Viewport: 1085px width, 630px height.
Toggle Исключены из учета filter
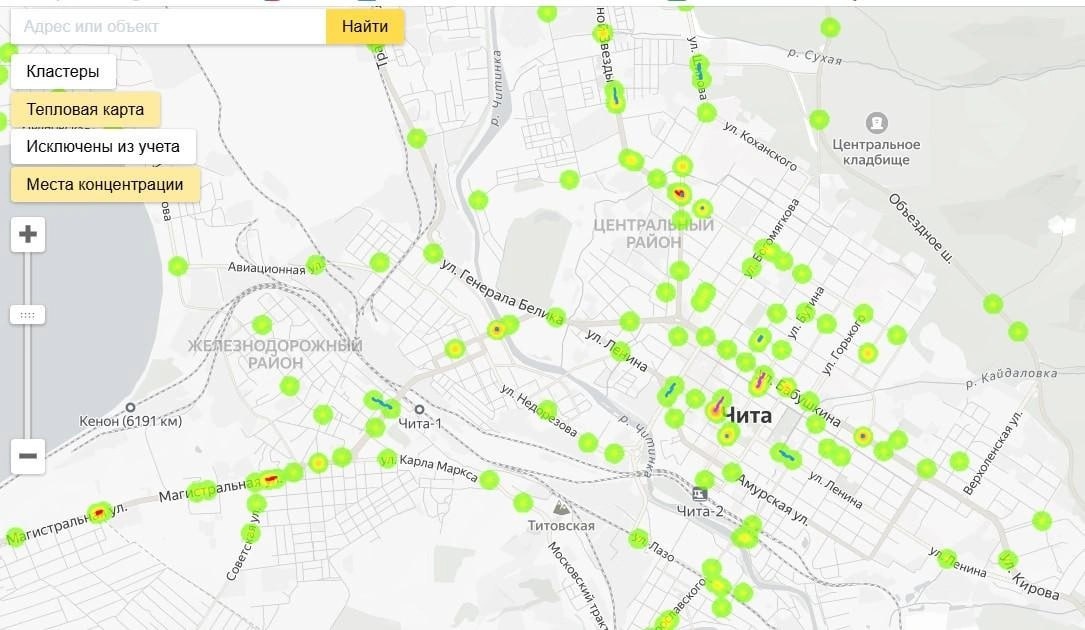click(x=103, y=147)
